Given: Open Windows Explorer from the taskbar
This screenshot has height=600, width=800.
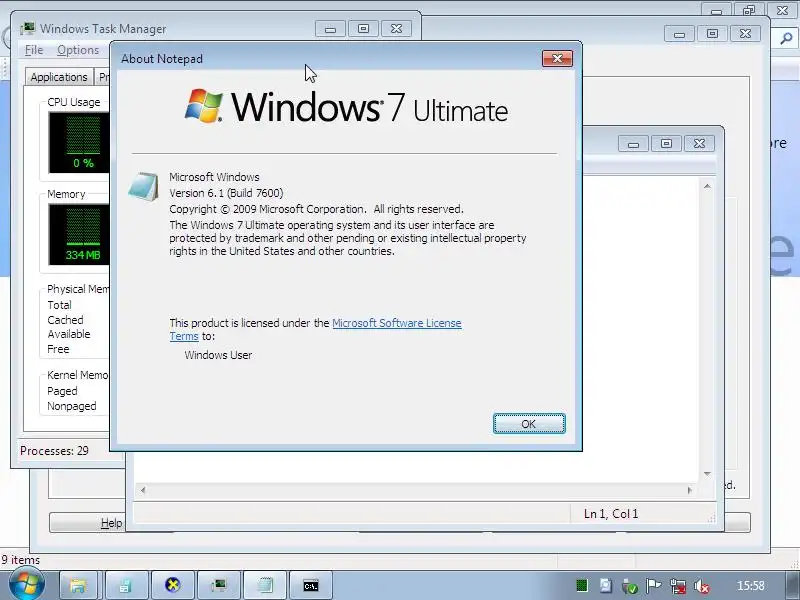Looking at the screenshot, I should pyautogui.click(x=78, y=585).
